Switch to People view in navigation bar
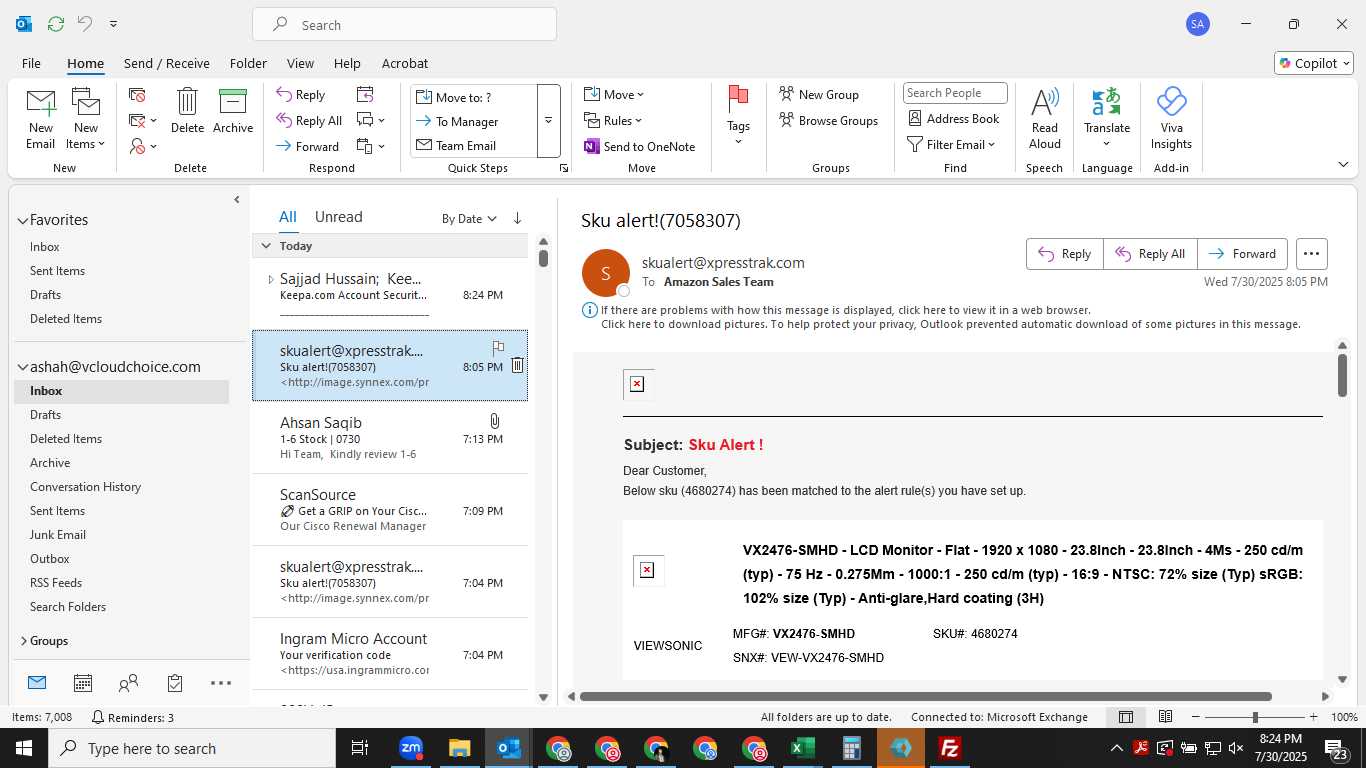 (128, 683)
